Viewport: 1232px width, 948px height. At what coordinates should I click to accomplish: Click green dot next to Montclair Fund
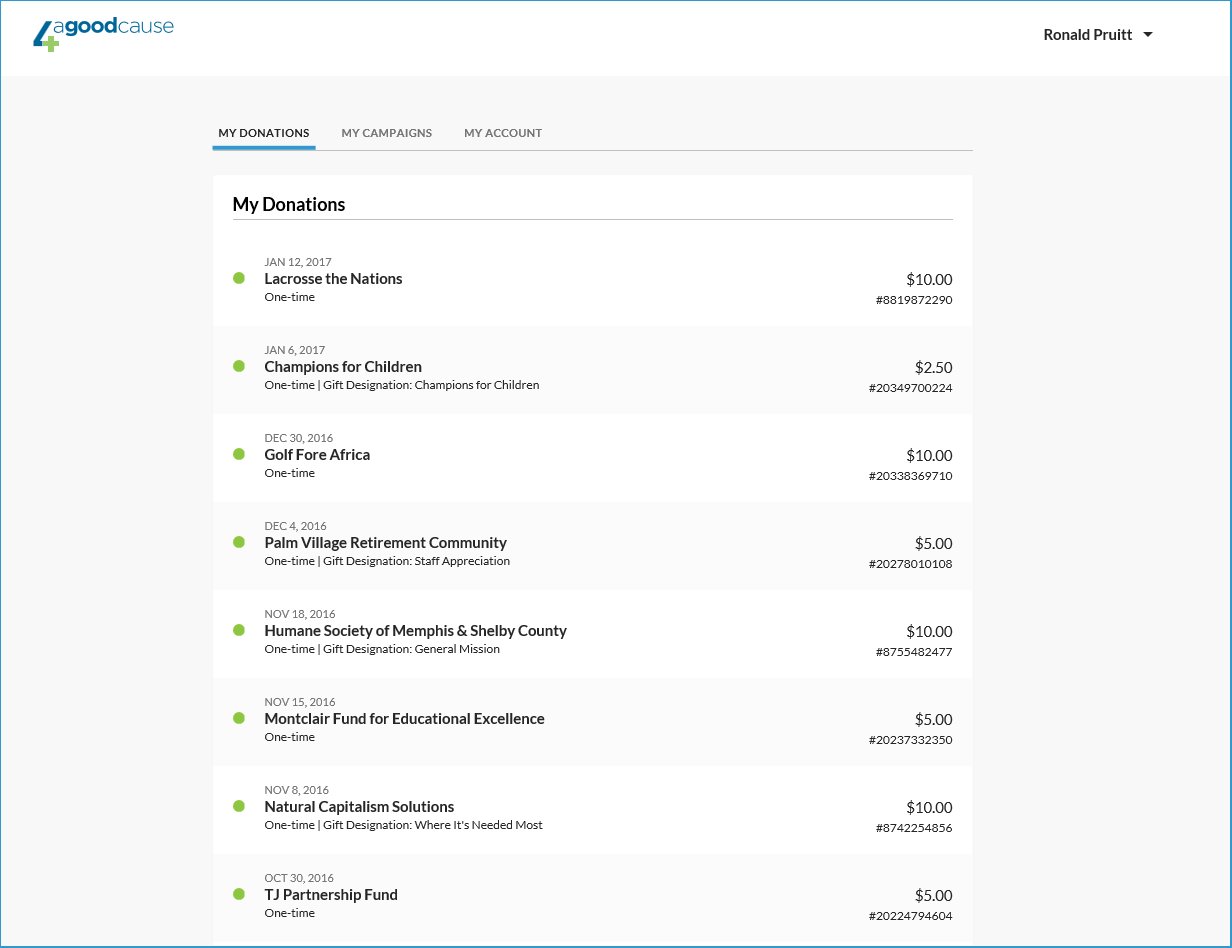tap(239, 718)
